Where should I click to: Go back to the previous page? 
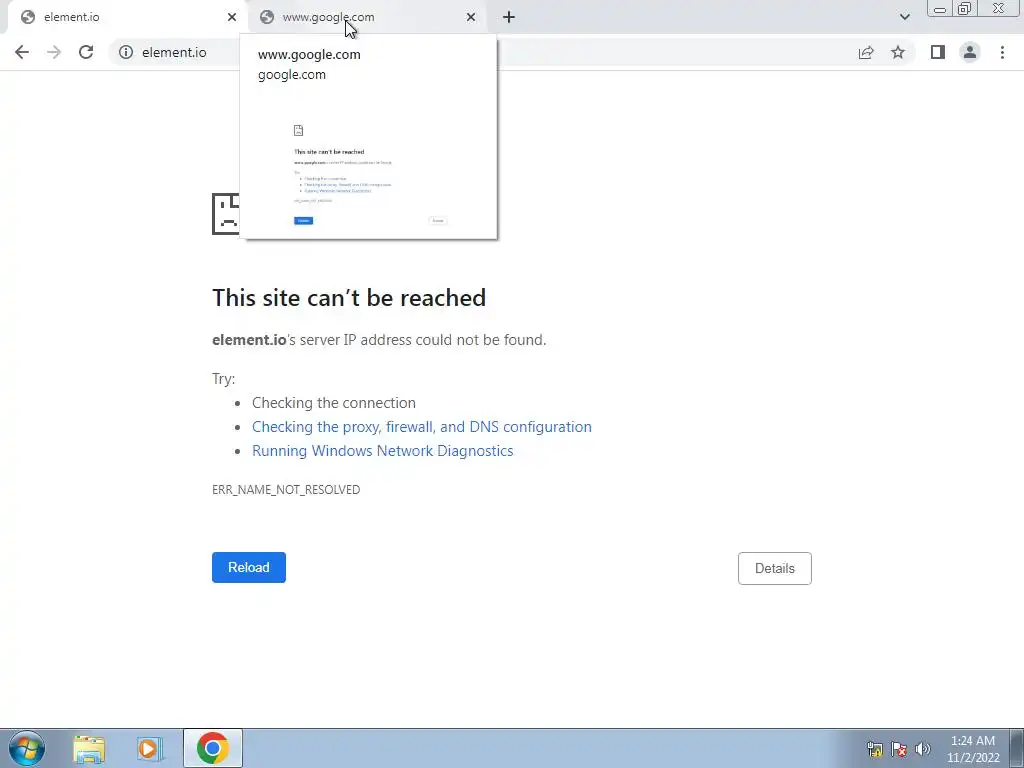pyautogui.click(x=22, y=52)
